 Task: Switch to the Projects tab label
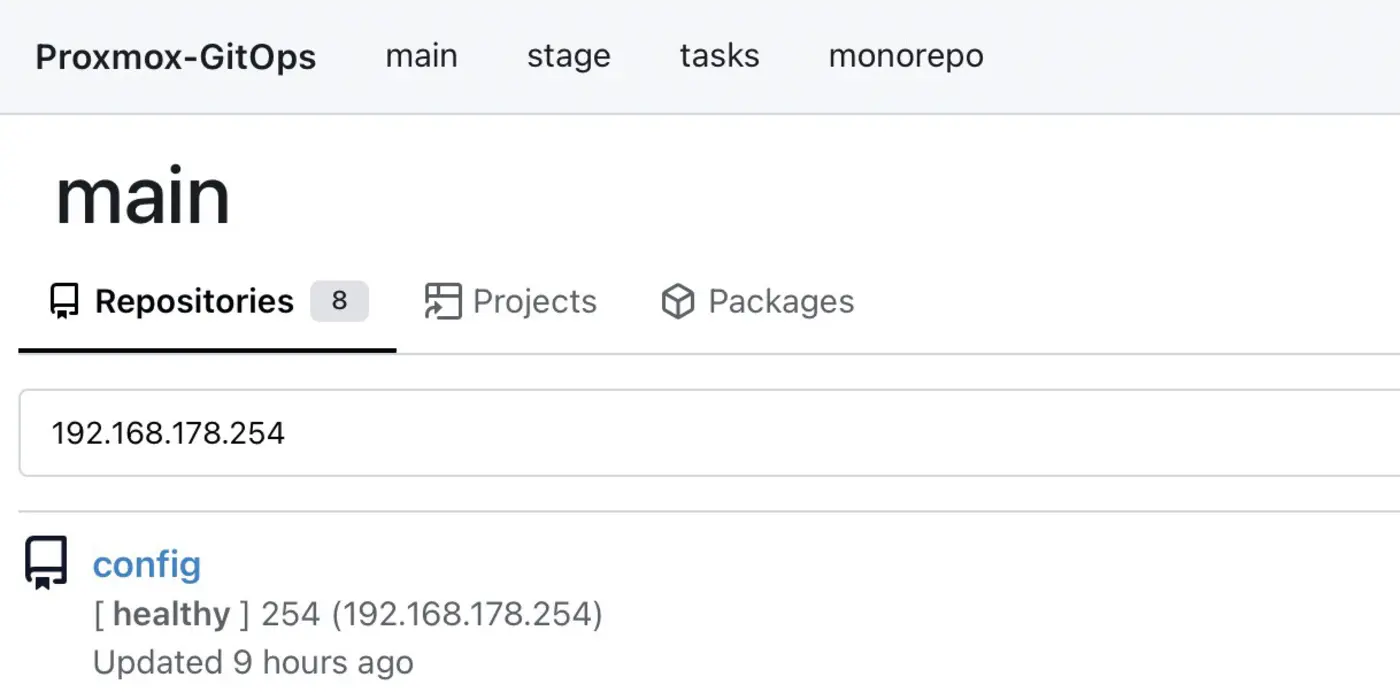(534, 301)
